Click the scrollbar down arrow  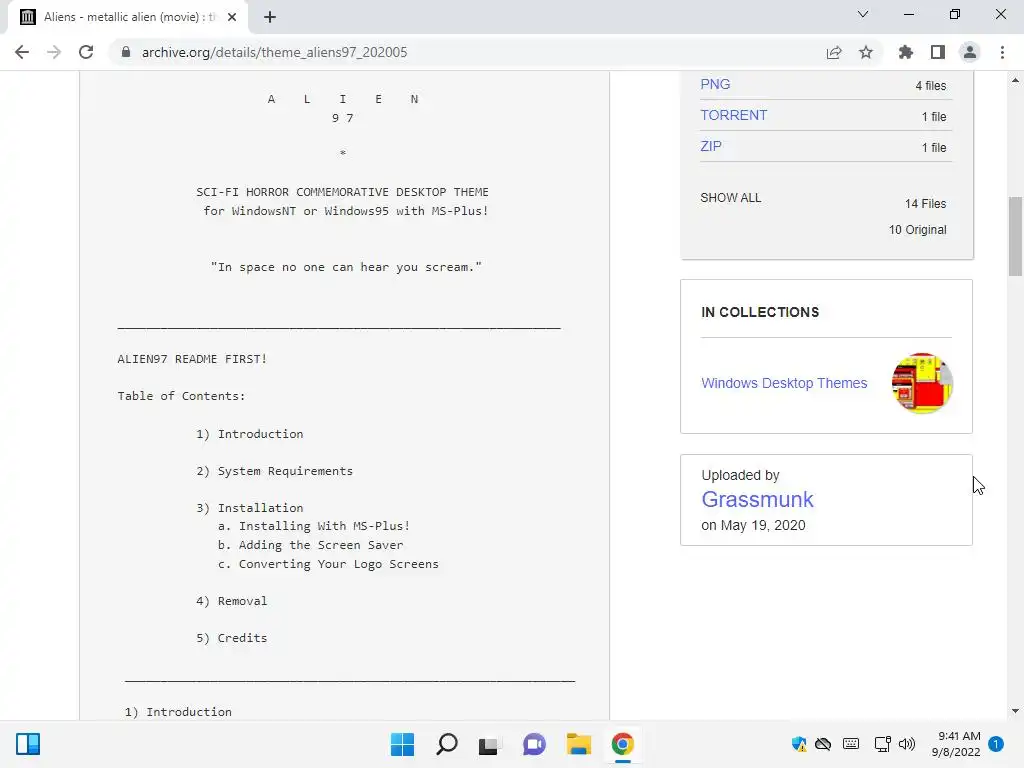(x=1016, y=711)
